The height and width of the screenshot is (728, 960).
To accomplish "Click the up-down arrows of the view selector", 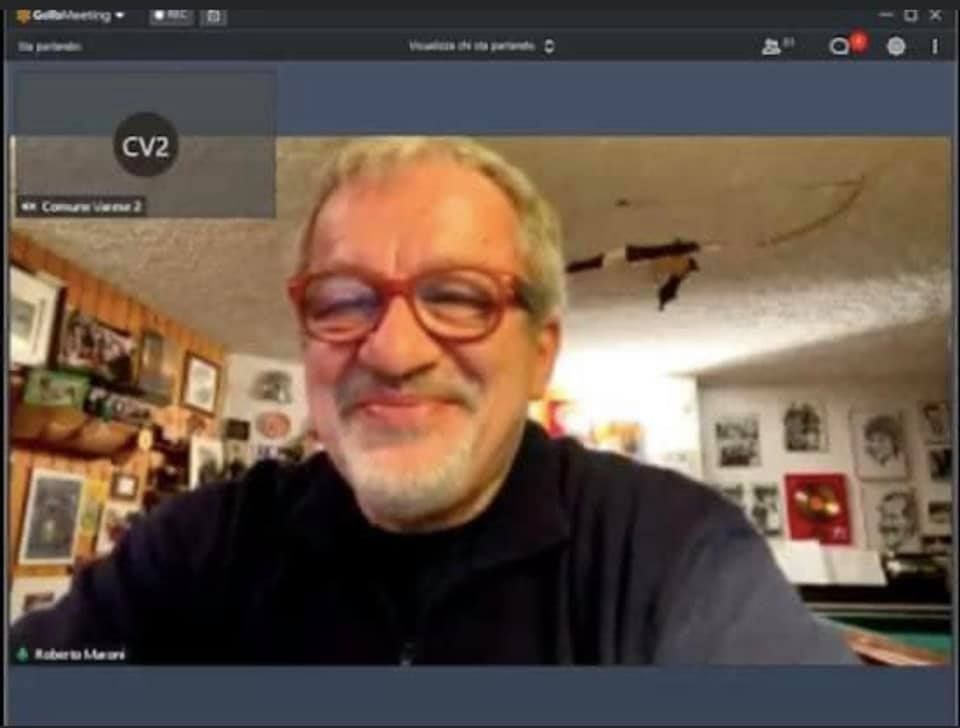I will click(x=549, y=46).
